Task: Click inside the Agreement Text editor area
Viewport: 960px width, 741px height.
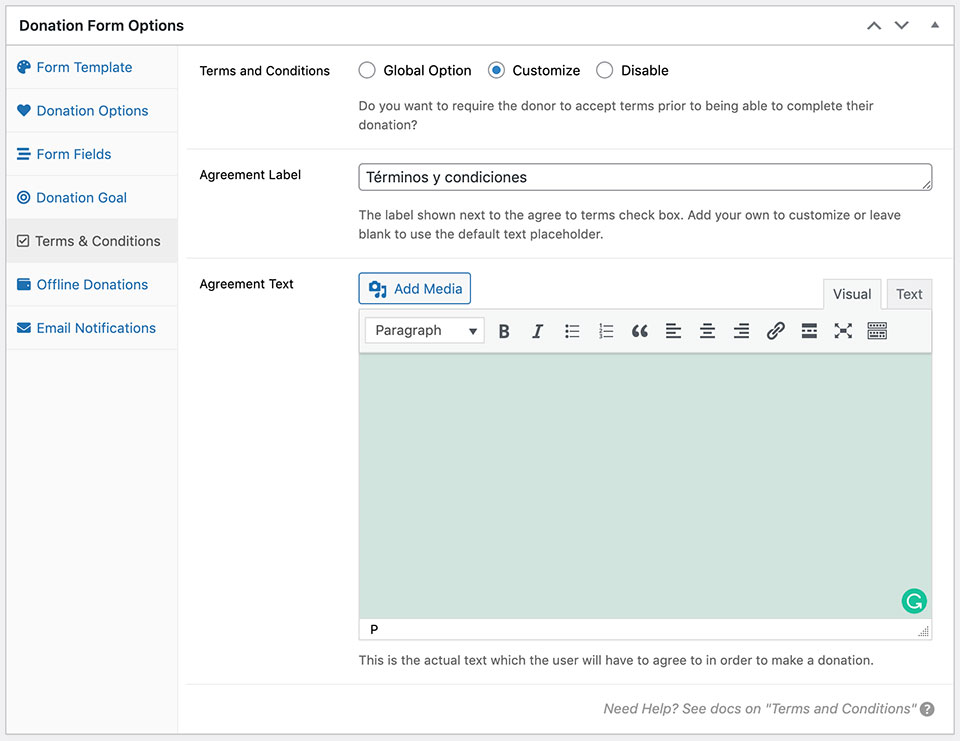Action: tap(645, 486)
